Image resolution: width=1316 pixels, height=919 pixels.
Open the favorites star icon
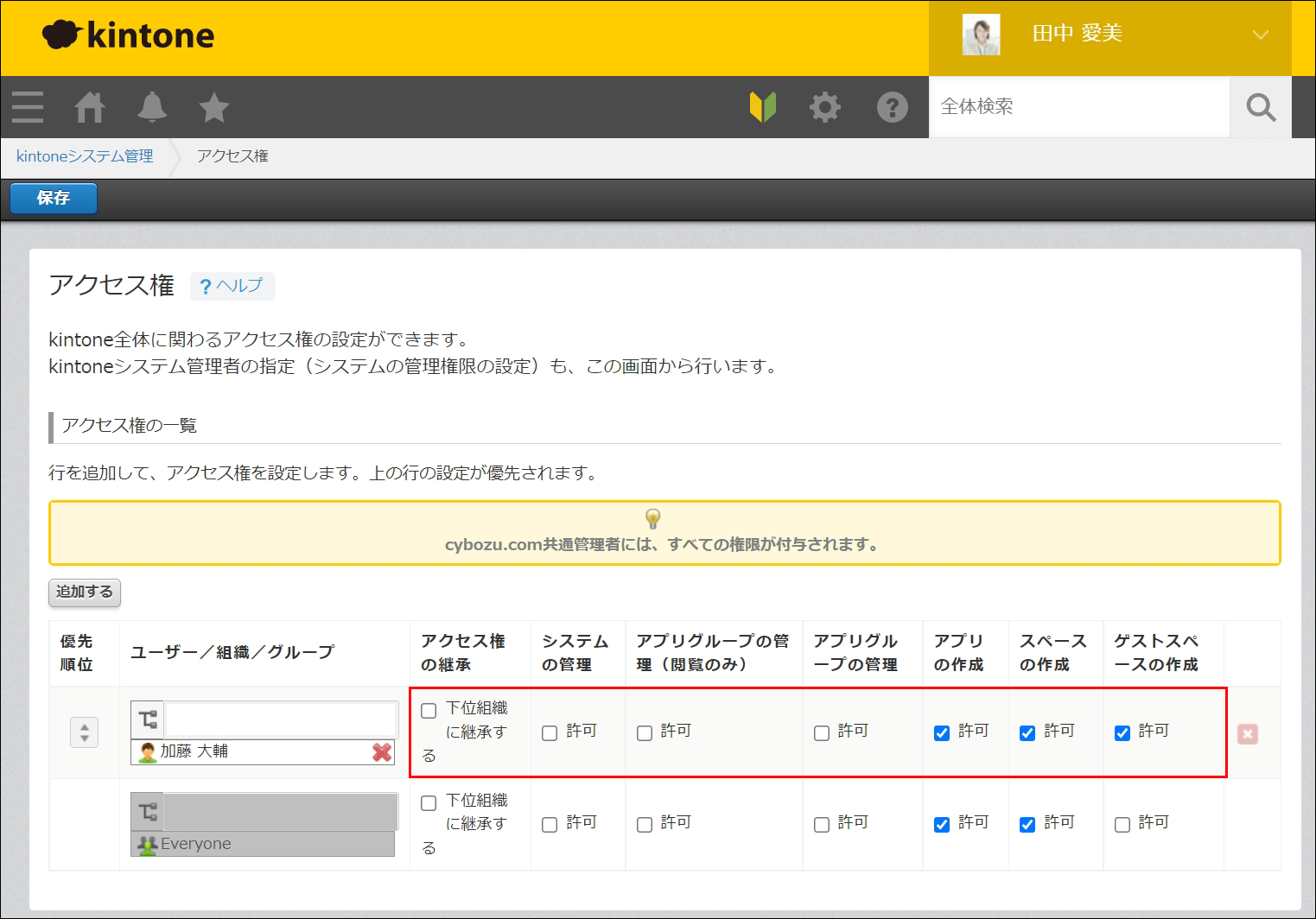click(x=214, y=107)
